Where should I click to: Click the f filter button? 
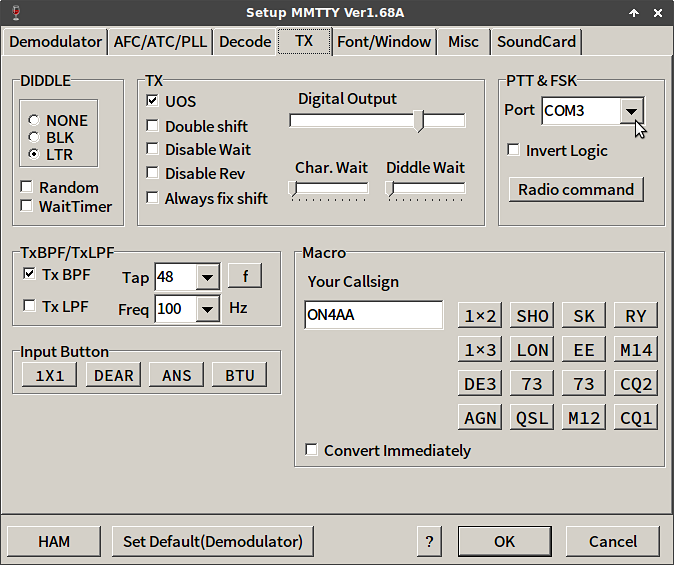click(x=245, y=276)
